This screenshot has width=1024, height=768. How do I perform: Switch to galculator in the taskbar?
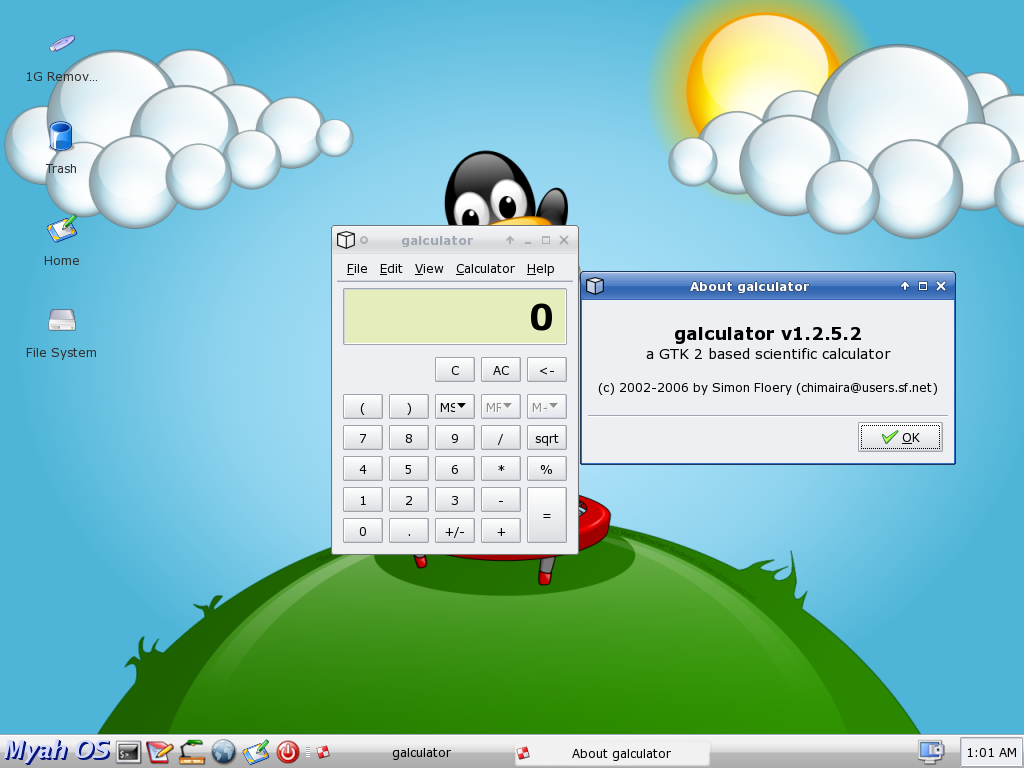point(410,752)
